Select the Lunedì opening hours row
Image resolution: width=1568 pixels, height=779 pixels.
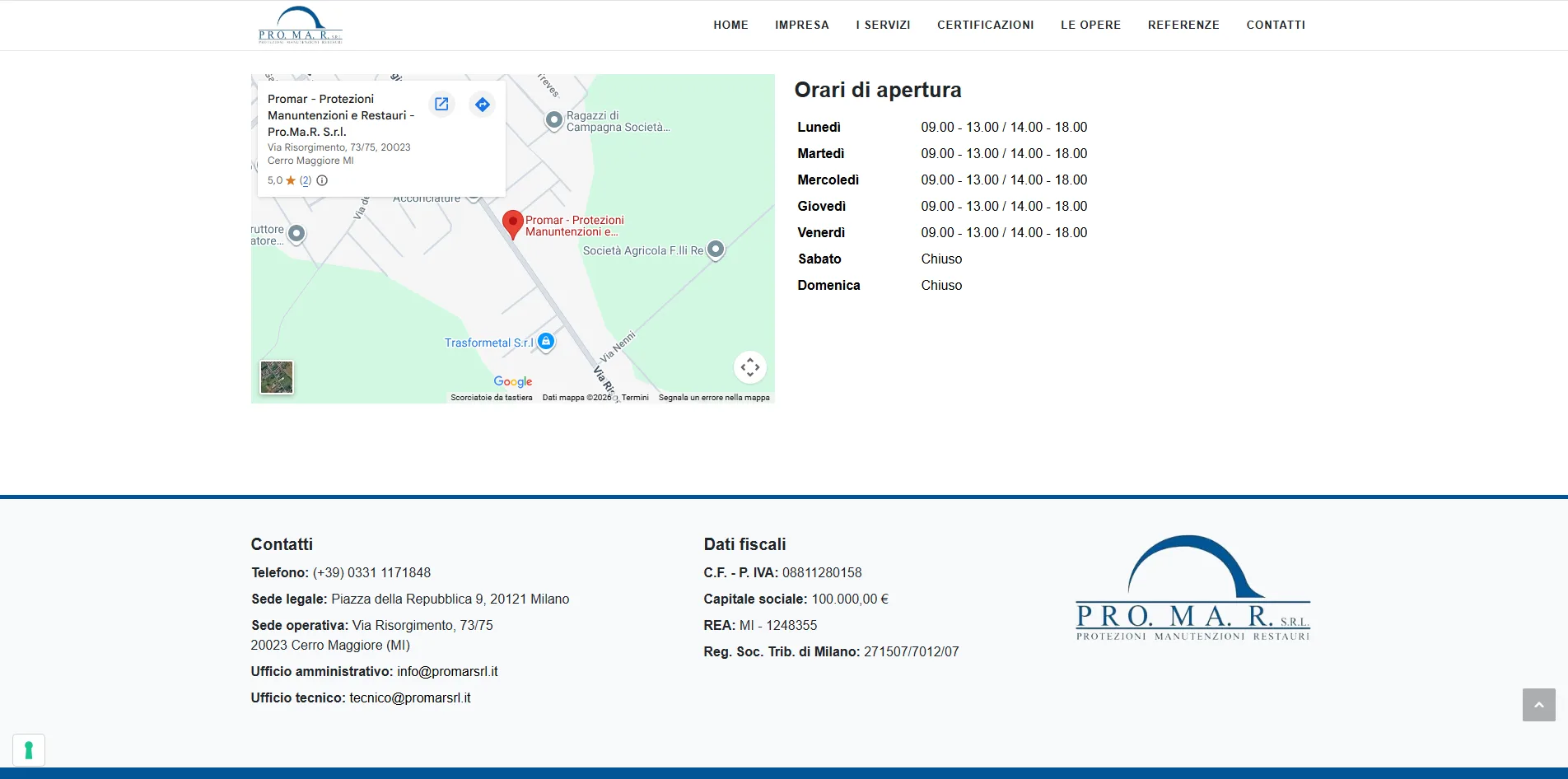click(x=942, y=127)
